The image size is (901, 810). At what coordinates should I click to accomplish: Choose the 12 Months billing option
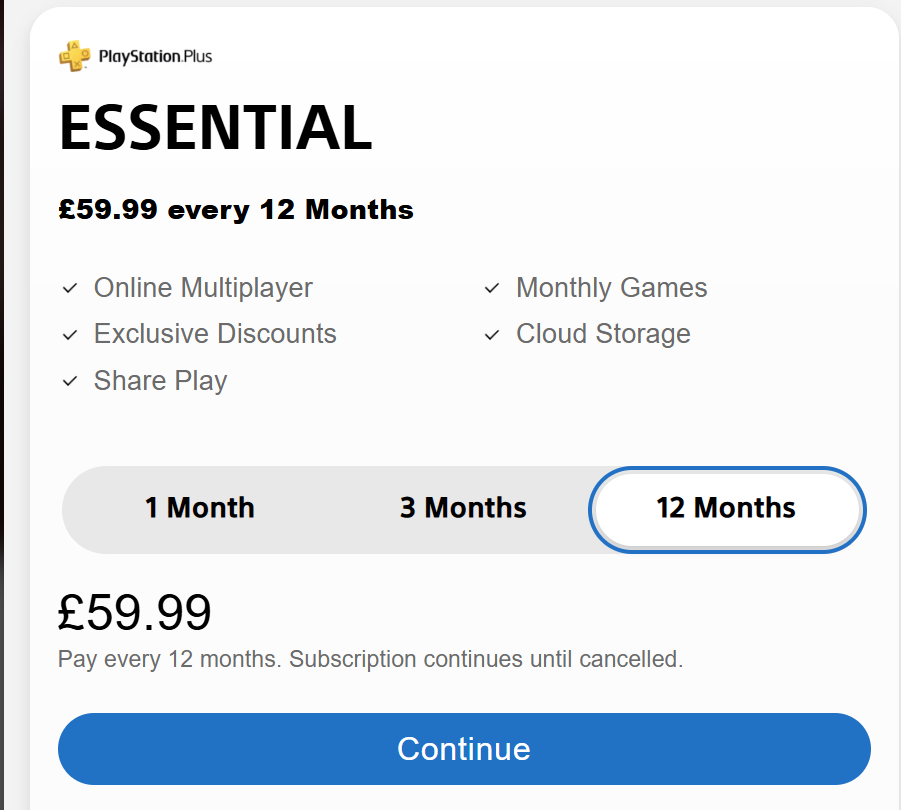click(727, 510)
